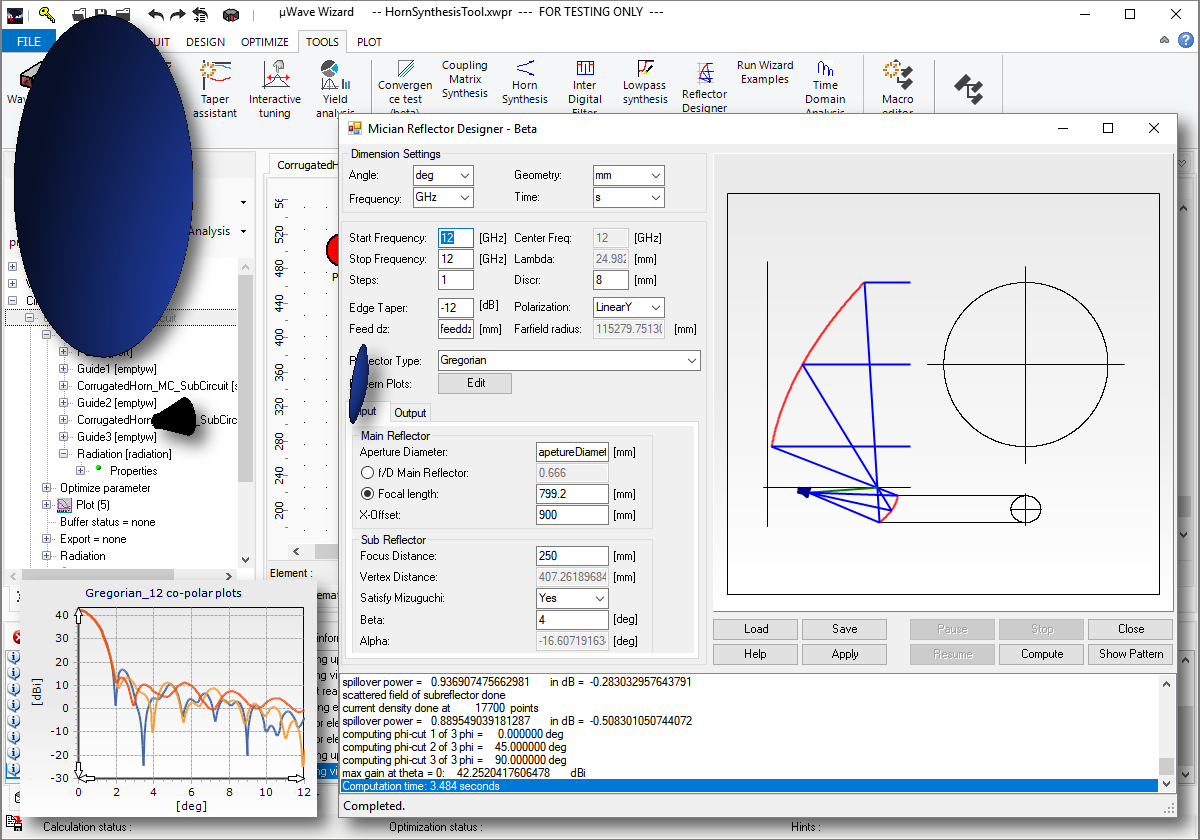Open the Inter Digital Filter tool
Viewport: 1200px width, 840px height.
click(585, 89)
